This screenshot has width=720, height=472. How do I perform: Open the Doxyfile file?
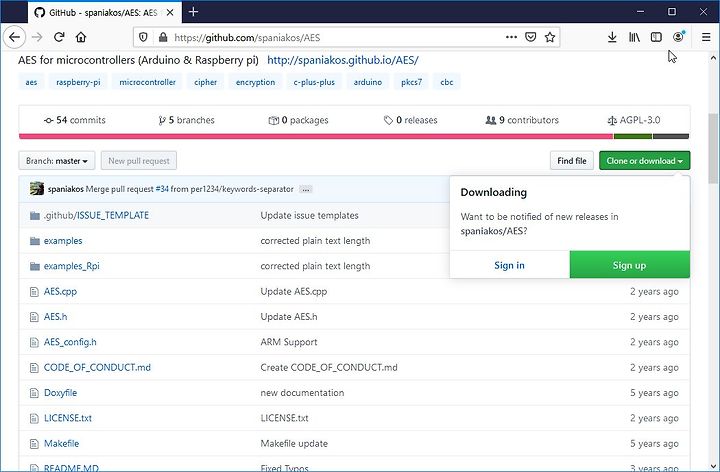(x=60, y=393)
